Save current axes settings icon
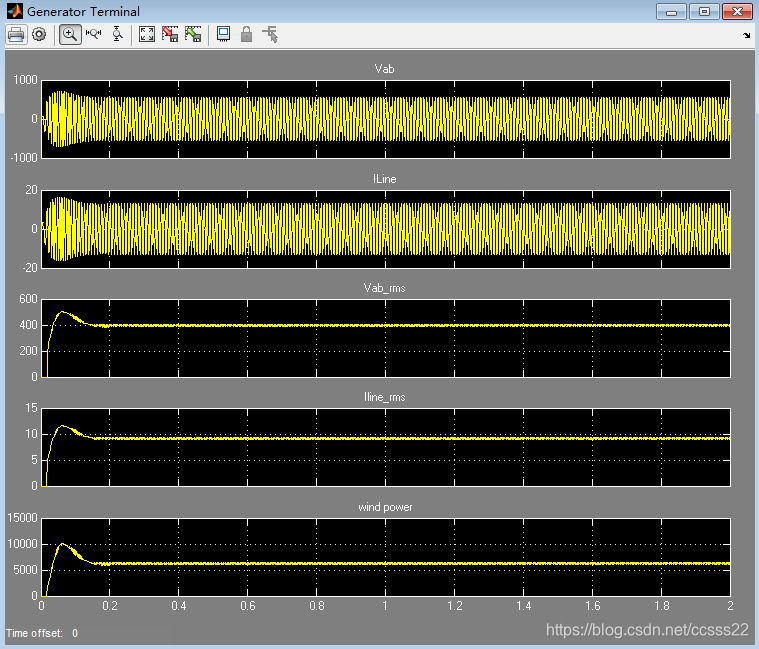This screenshot has width=759, height=649. (170, 34)
